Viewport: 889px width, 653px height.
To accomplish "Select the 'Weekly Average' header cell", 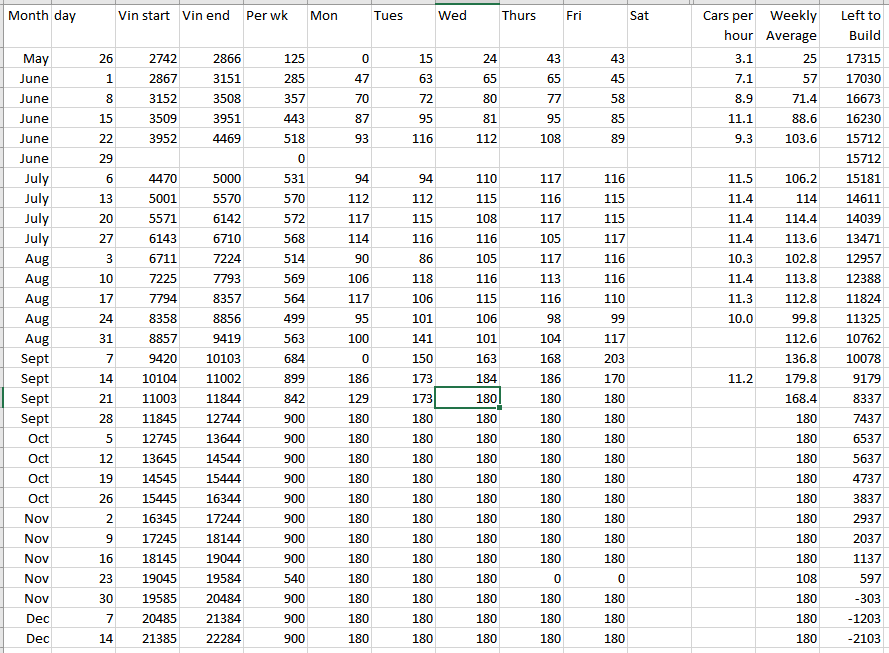I will pos(790,25).
